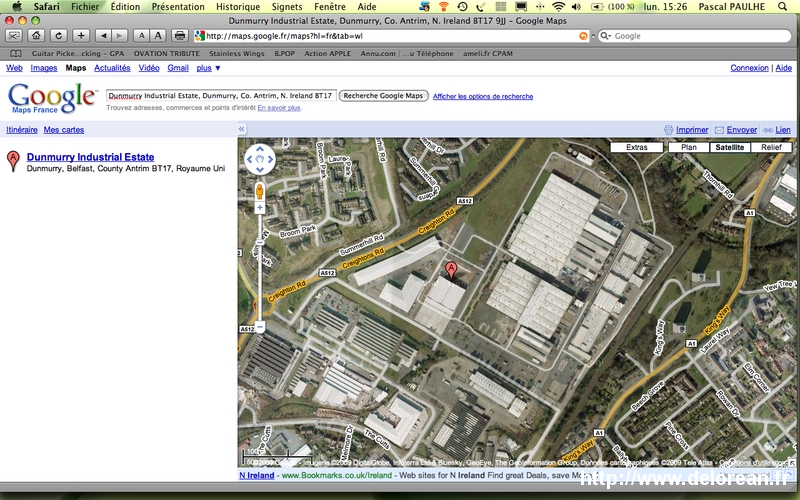Switch map to Plan view

(688, 147)
